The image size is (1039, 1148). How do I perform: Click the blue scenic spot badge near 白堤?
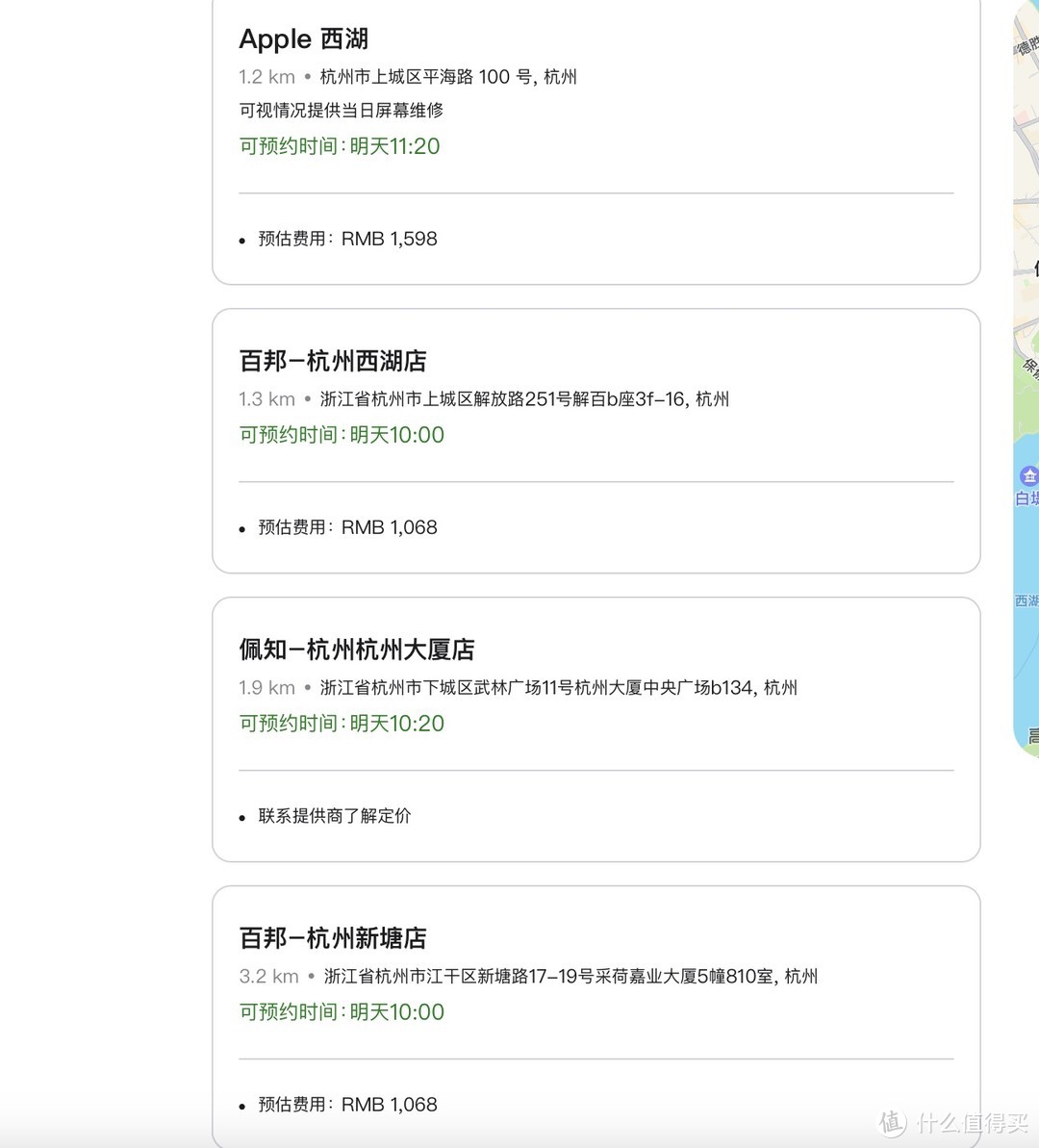tap(1027, 475)
